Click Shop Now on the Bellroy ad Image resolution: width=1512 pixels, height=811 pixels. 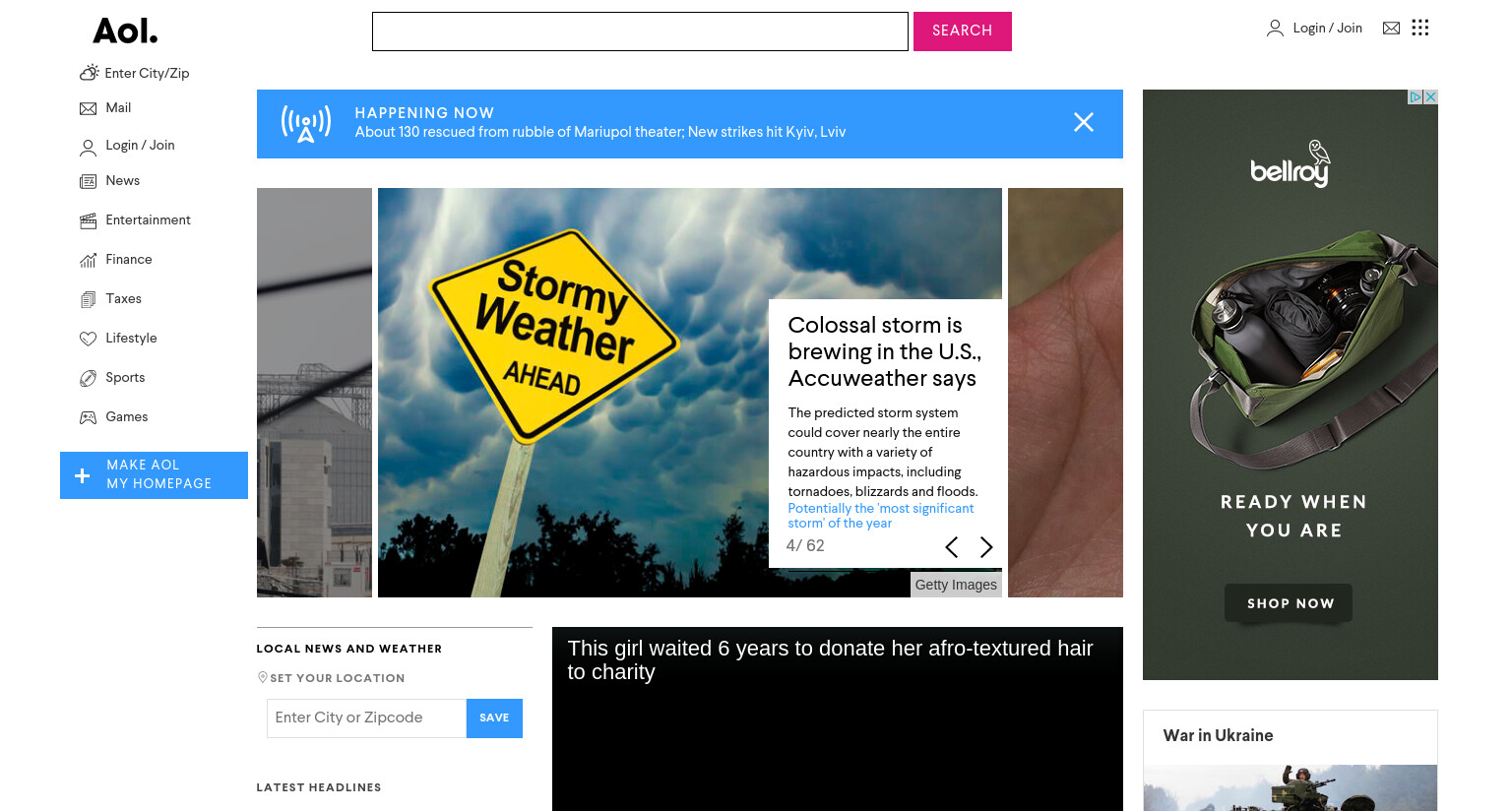click(x=1289, y=603)
